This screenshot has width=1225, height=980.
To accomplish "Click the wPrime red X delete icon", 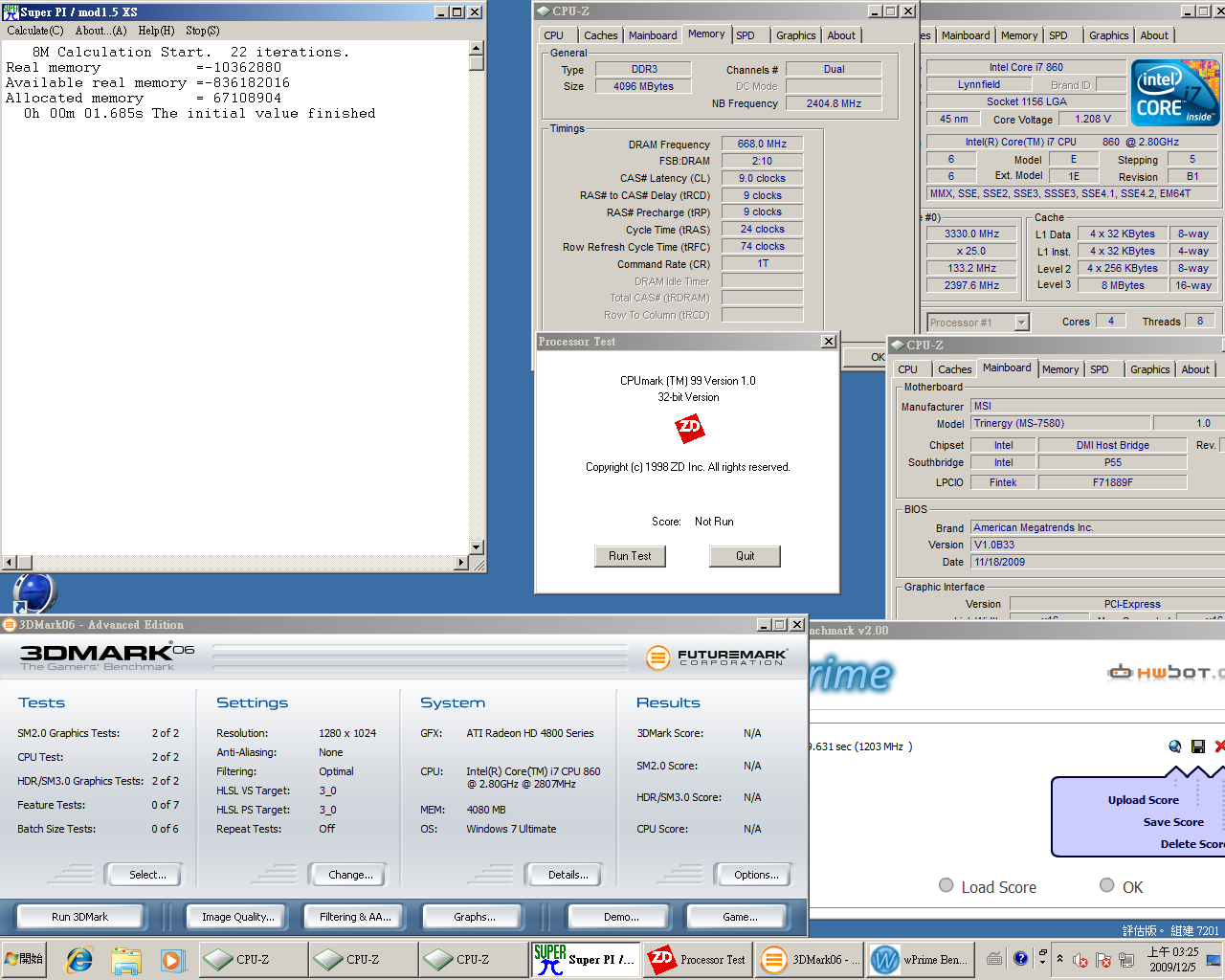I will [x=1219, y=746].
